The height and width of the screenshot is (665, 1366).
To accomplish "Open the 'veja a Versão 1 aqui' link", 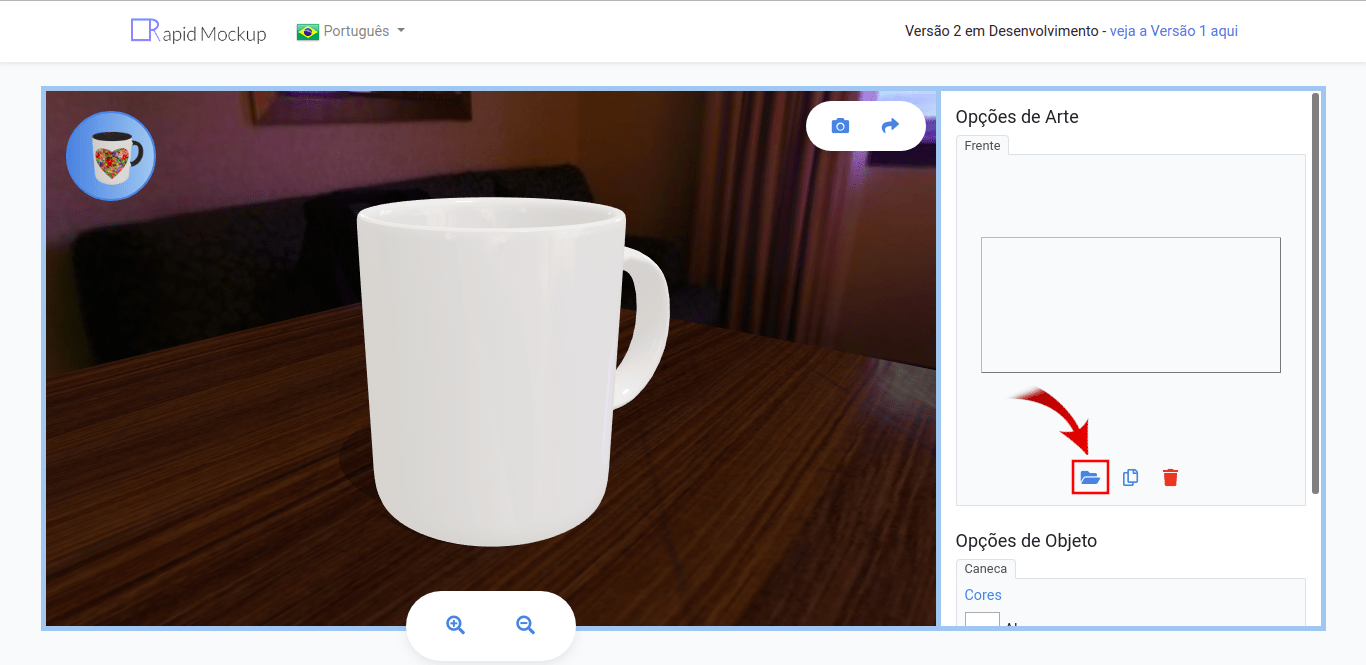I will (1173, 31).
